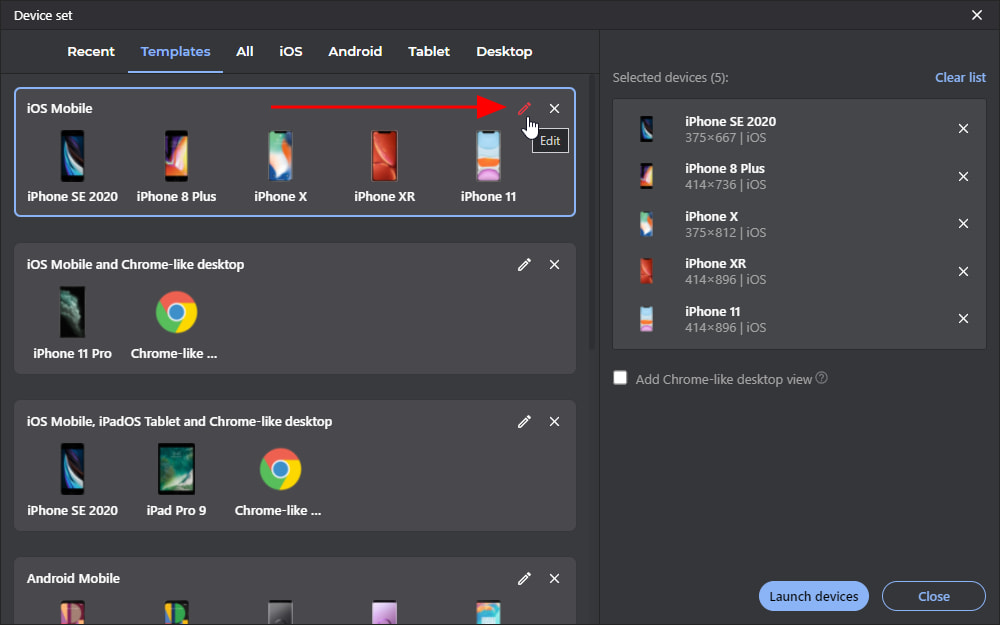This screenshot has height=625, width=1000.
Task: Switch to the Tablet tab
Action: pyautogui.click(x=429, y=52)
